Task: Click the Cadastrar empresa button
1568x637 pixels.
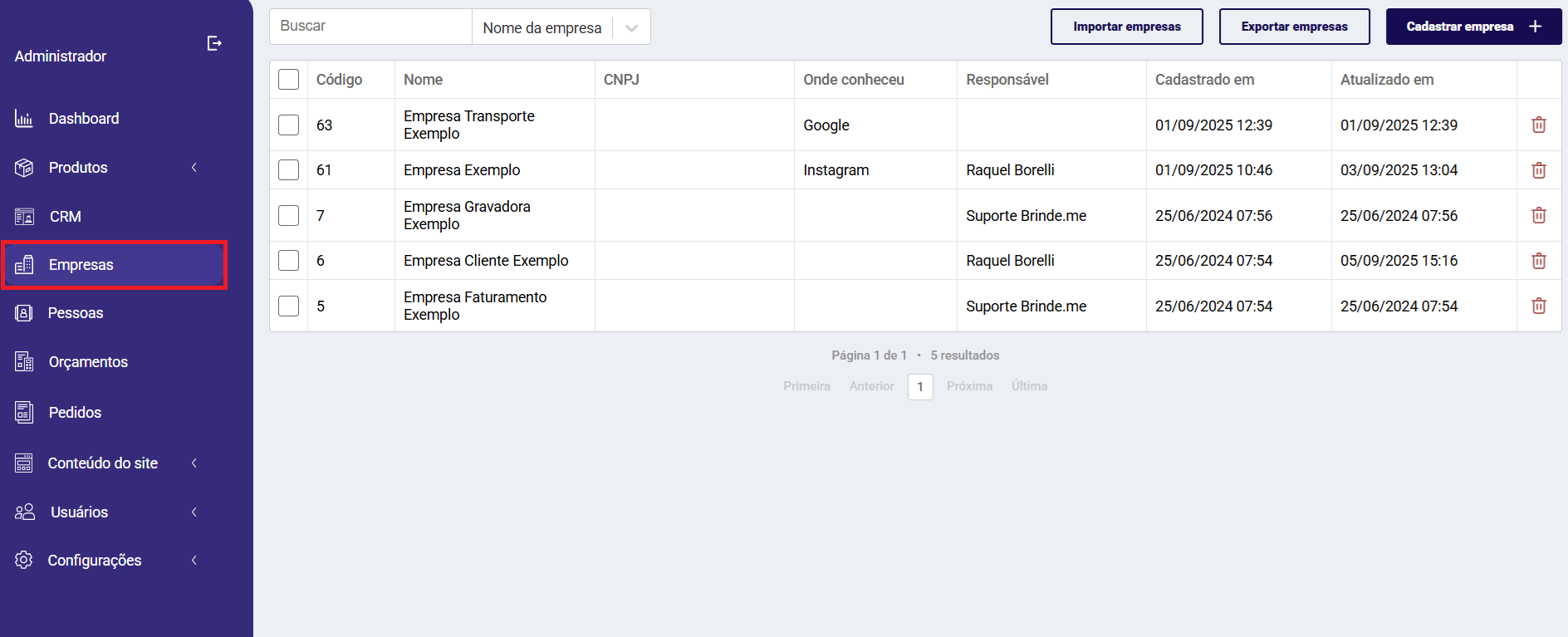Action: point(1473,27)
